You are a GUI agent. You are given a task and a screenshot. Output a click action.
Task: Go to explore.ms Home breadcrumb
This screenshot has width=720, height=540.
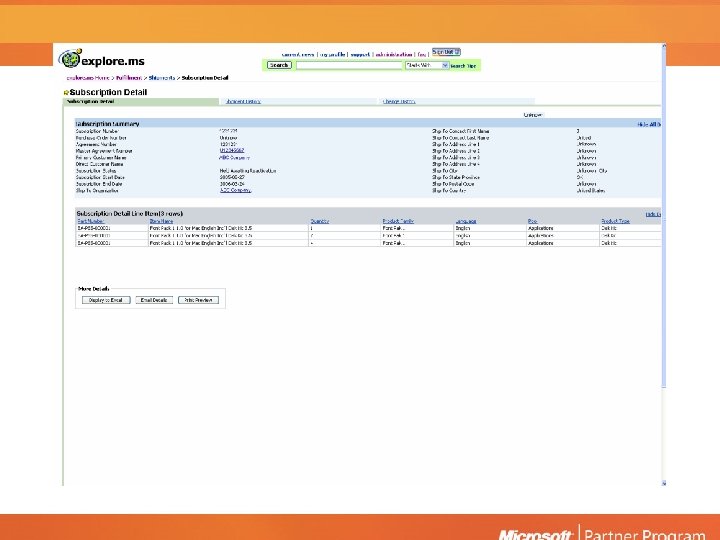[88, 78]
